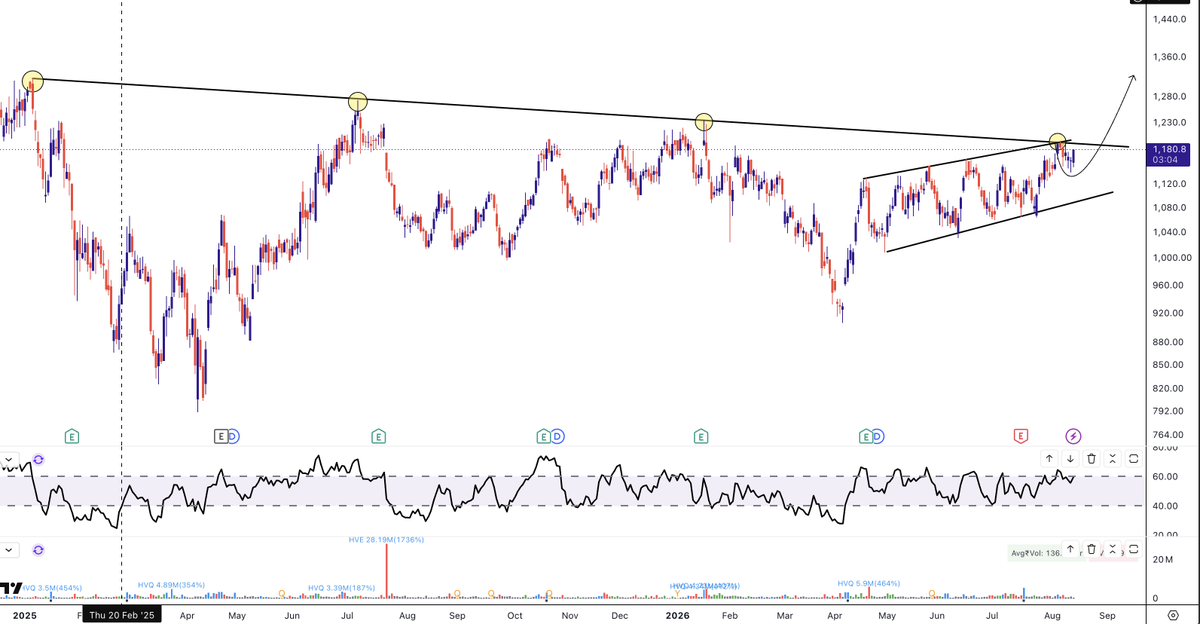Click the HVQ 4.89M(354%) volume label
Image resolution: width=1200 pixels, height=624 pixels.
coord(170,586)
